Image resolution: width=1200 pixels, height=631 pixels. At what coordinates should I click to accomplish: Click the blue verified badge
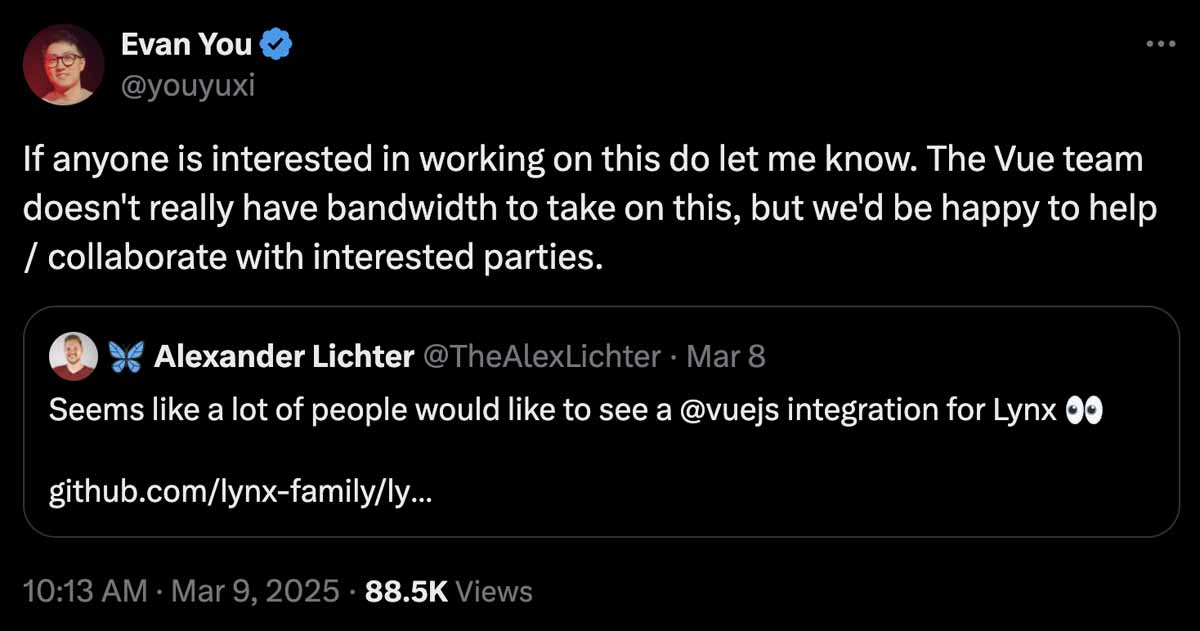coord(276,44)
